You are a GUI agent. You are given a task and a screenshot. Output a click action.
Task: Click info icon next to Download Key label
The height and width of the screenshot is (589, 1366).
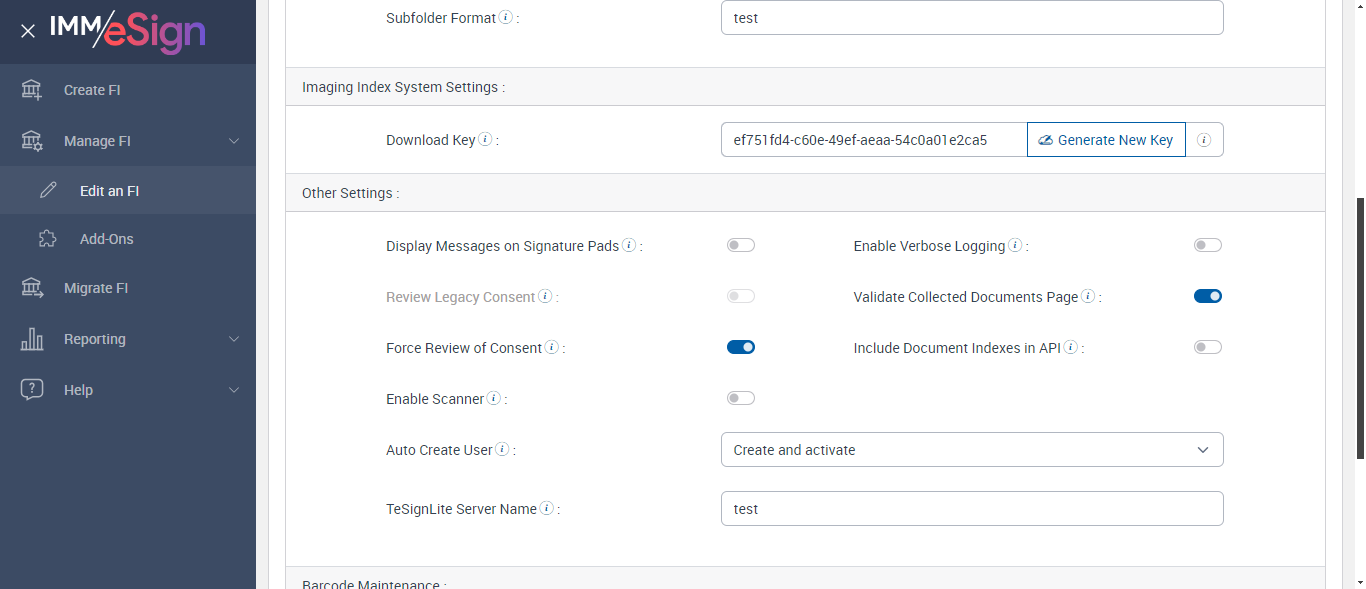[x=485, y=140]
